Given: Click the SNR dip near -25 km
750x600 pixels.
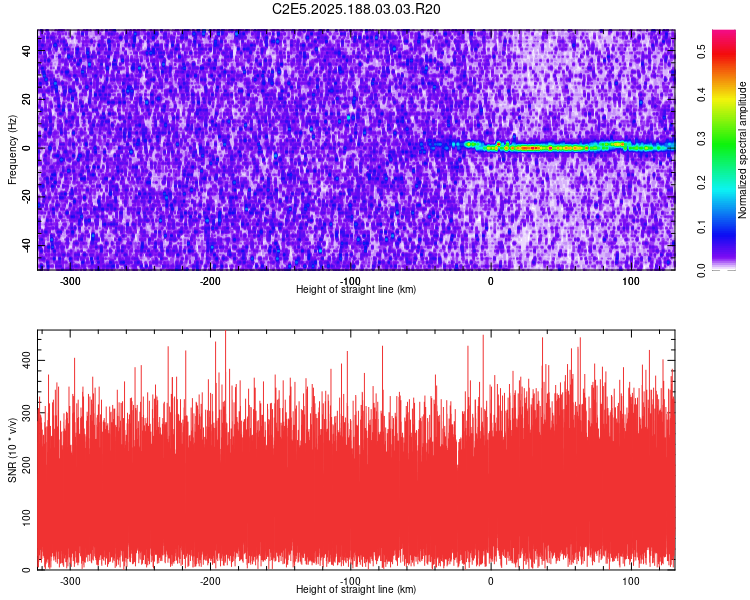Looking at the screenshot, I should click(x=457, y=438).
